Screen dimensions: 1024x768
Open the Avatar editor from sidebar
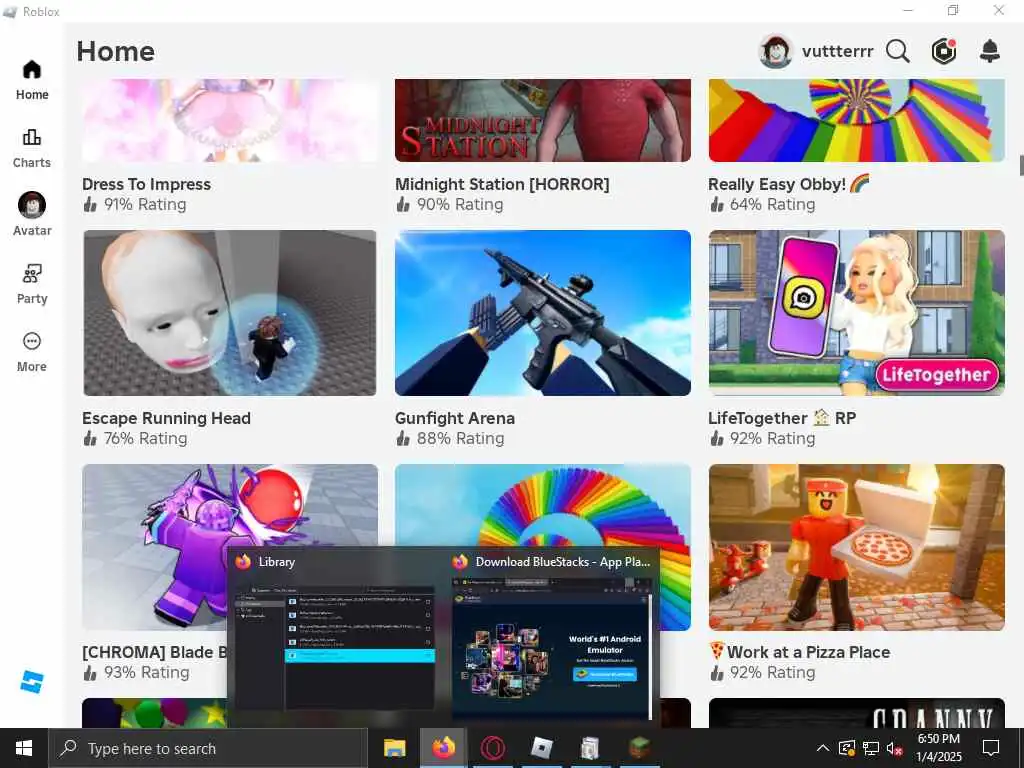point(32,214)
